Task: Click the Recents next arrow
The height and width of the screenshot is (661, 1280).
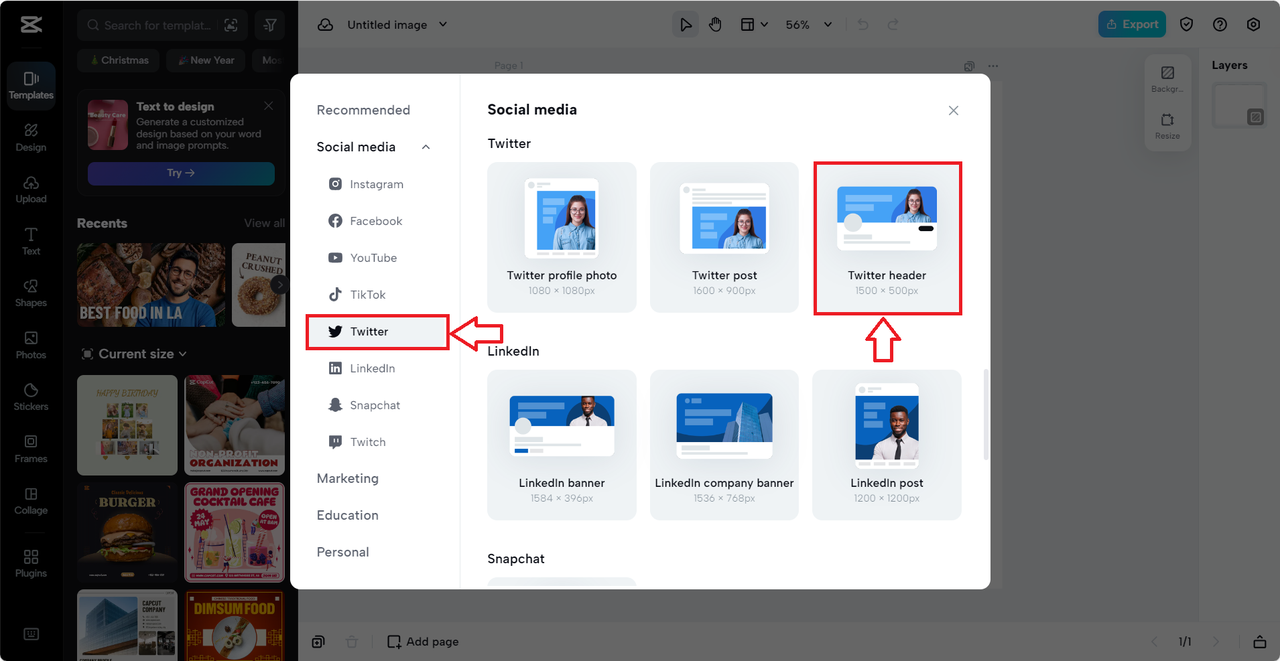Action: point(279,285)
